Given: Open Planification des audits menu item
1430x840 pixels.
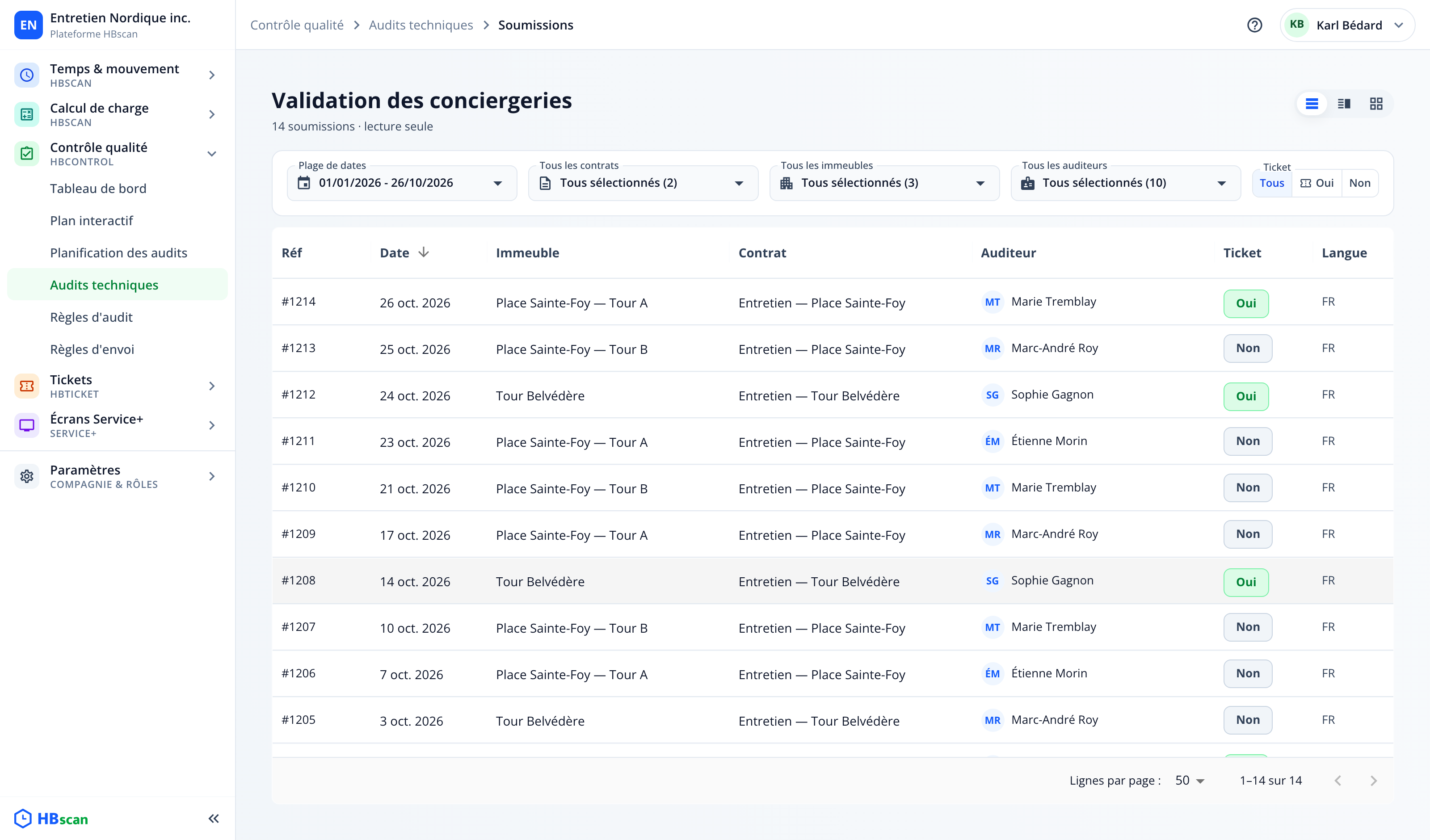Looking at the screenshot, I should coord(118,252).
